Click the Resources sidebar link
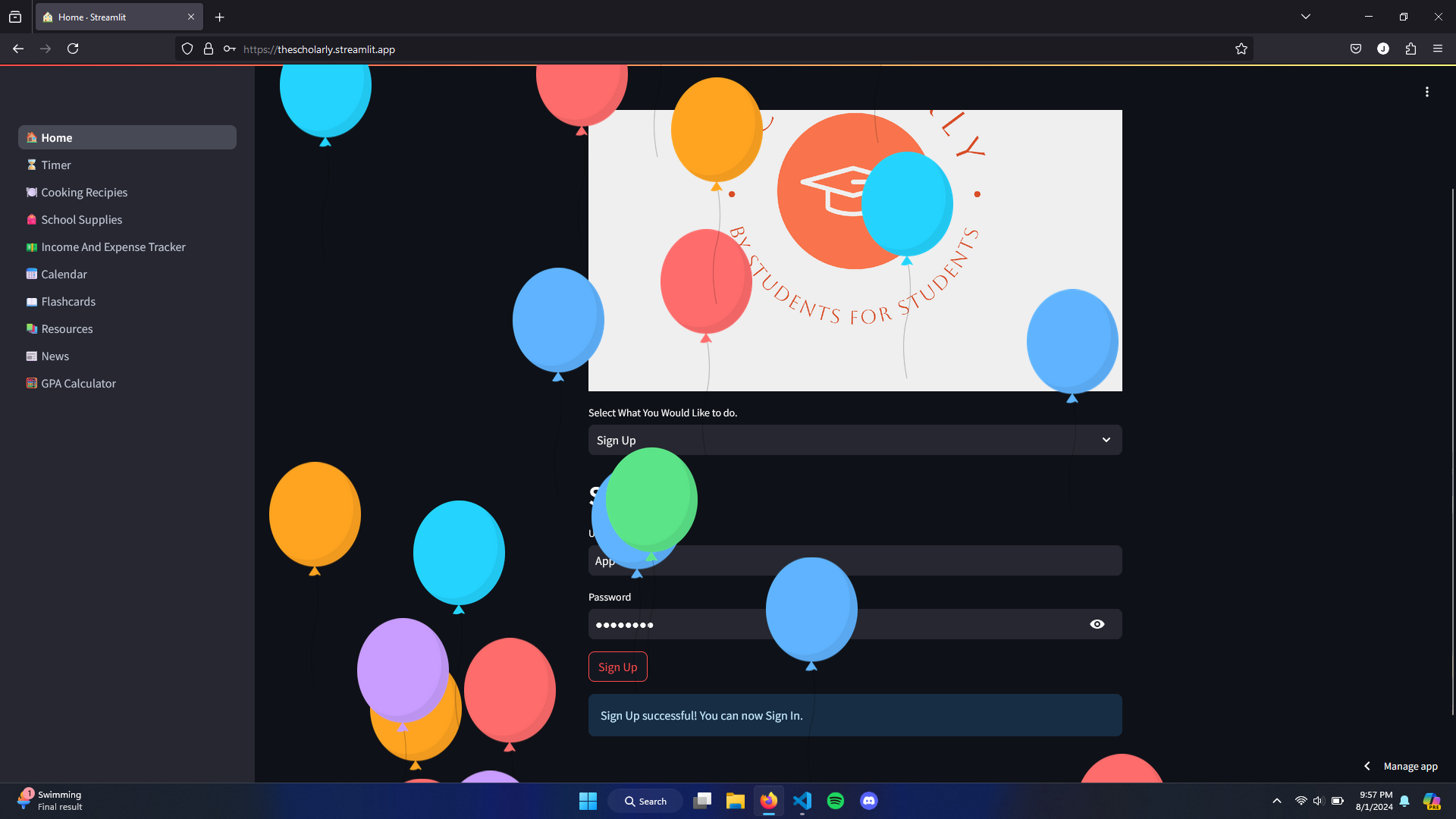 click(x=67, y=328)
